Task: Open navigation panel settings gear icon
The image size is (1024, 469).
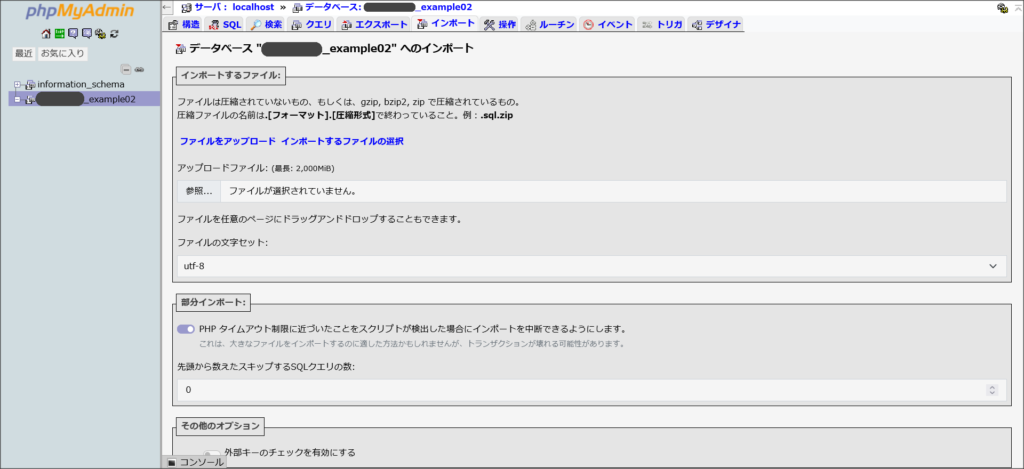Action: coord(100,33)
